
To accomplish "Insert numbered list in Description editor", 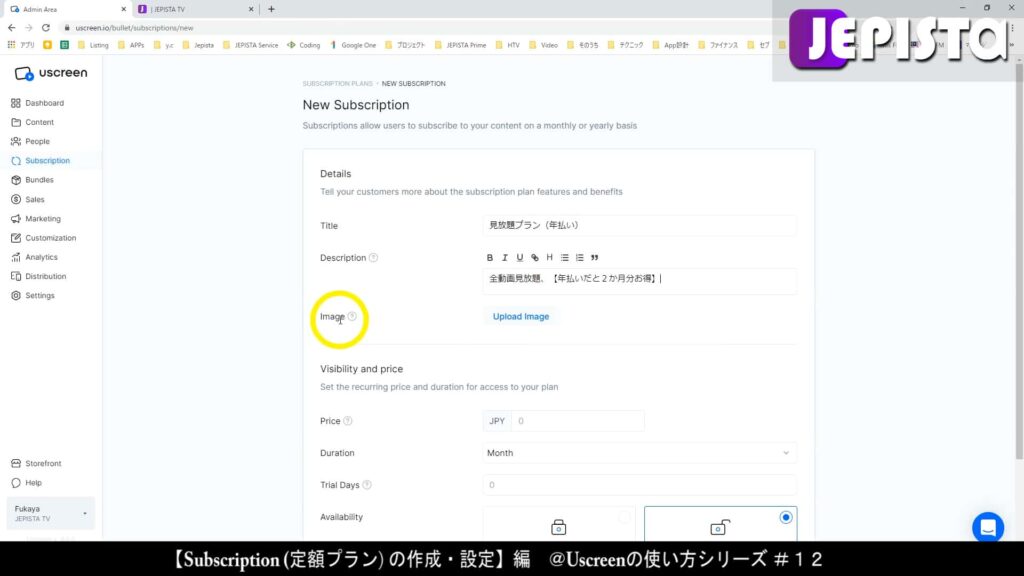I will tap(579, 258).
